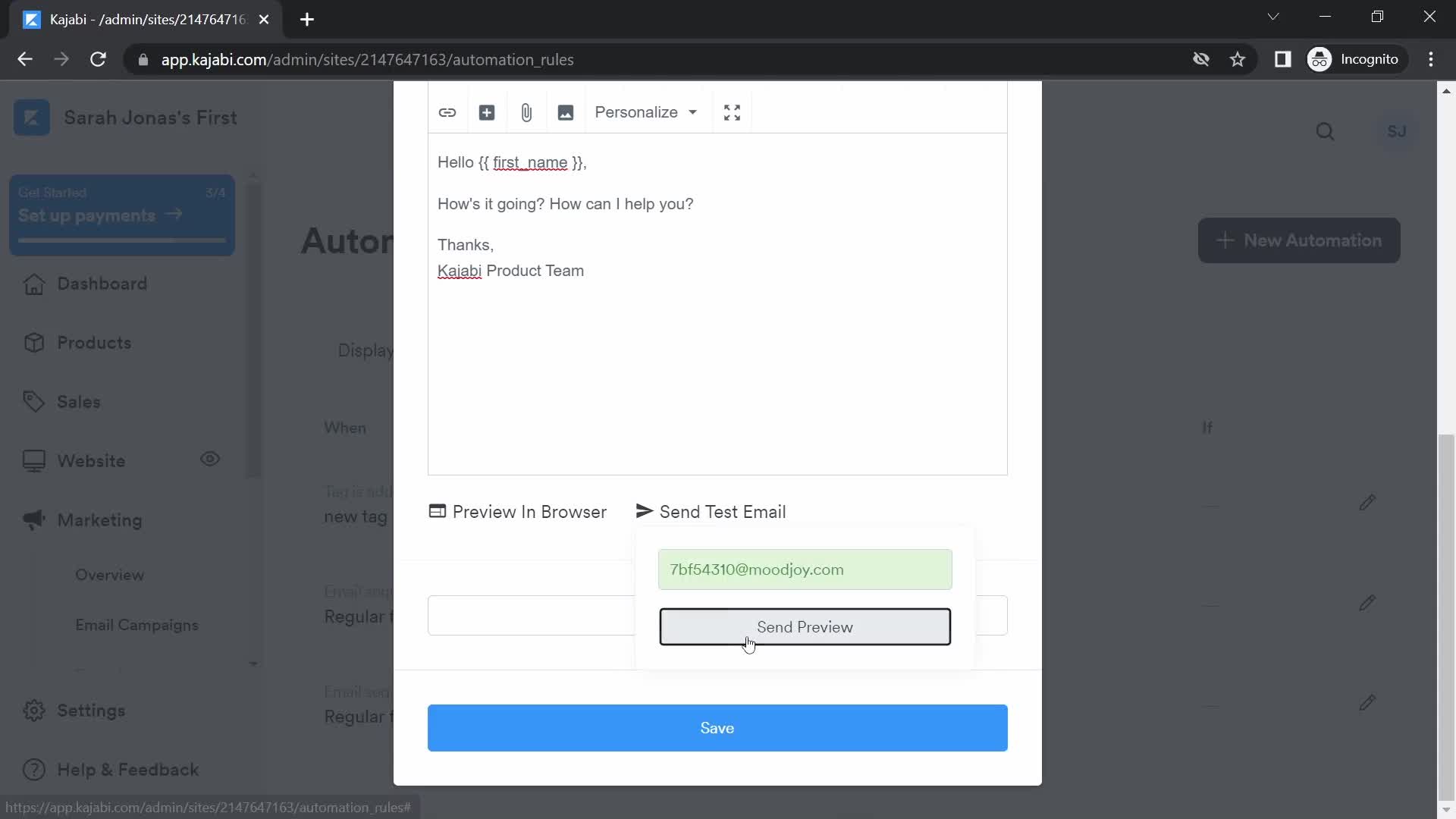Click the third-party cookies blocked eye icon
The height and width of the screenshot is (819, 1456).
(x=1201, y=59)
